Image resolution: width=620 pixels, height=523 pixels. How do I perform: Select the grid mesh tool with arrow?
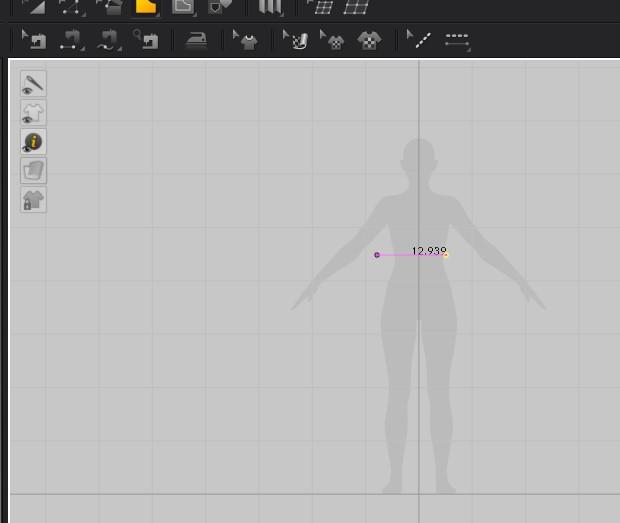[320, 7]
